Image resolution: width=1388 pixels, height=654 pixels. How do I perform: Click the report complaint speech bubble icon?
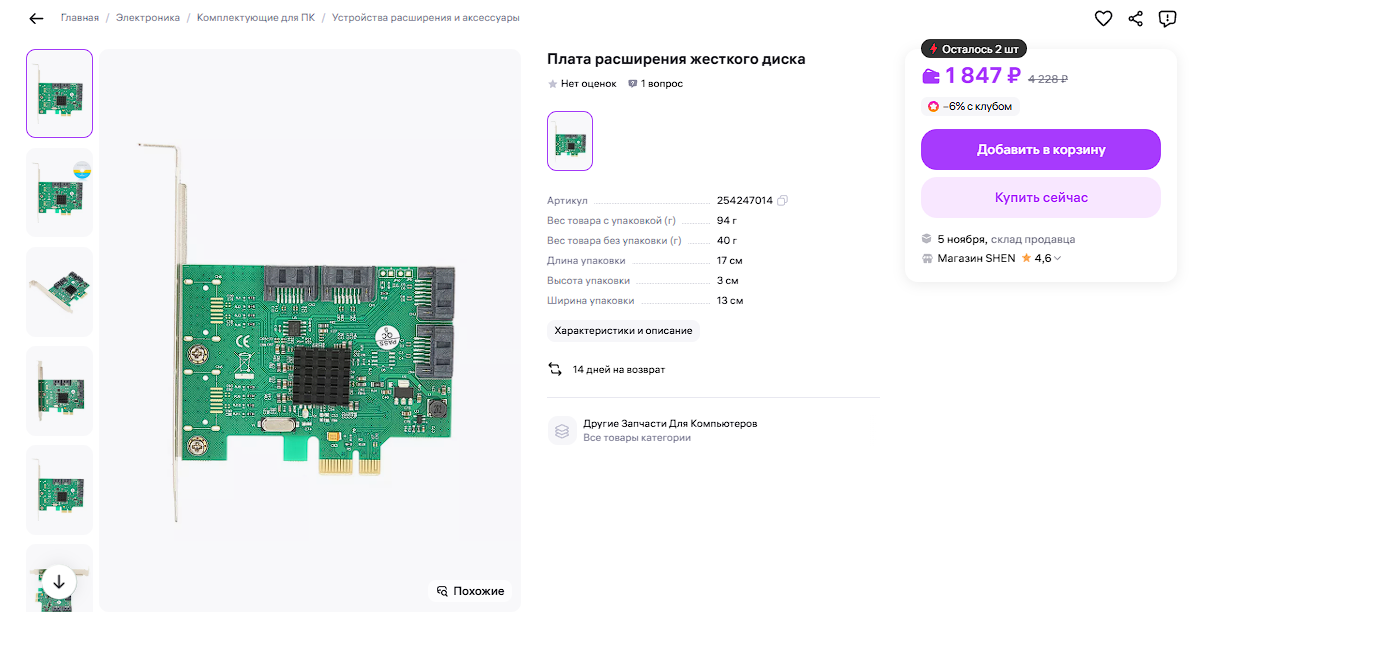coord(1167,19)
